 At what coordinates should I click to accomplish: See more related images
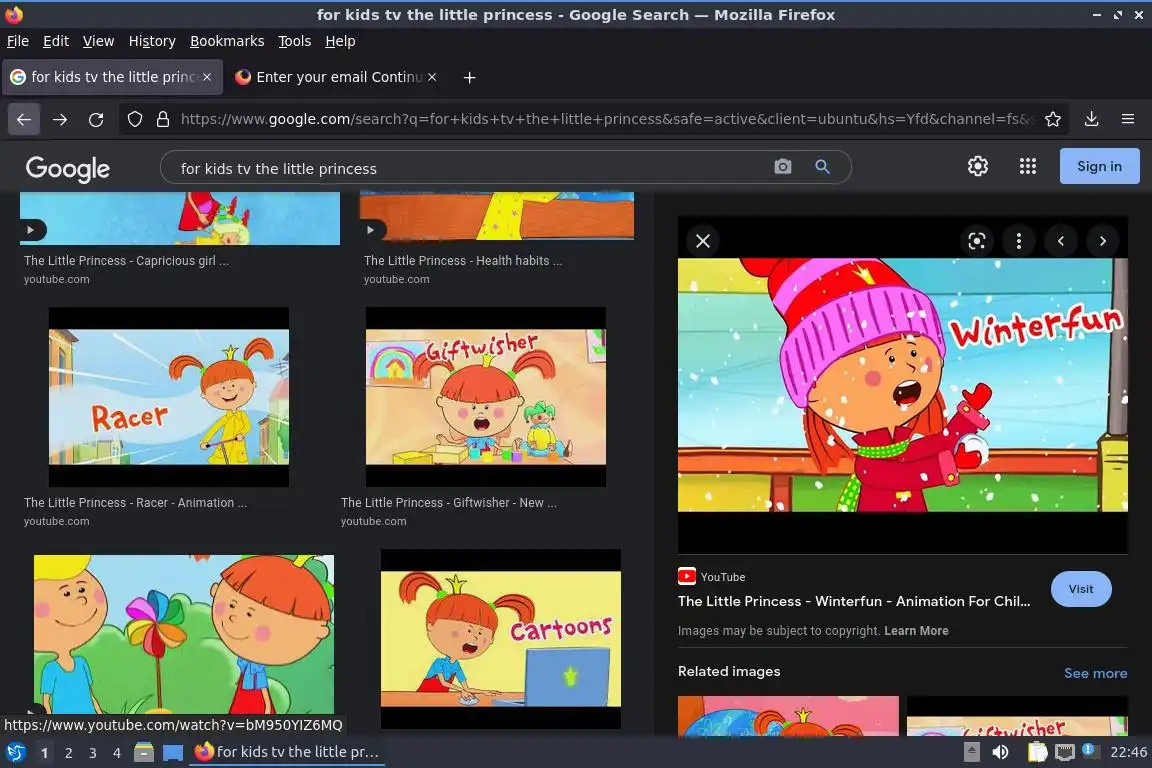tap(1095, 673)
